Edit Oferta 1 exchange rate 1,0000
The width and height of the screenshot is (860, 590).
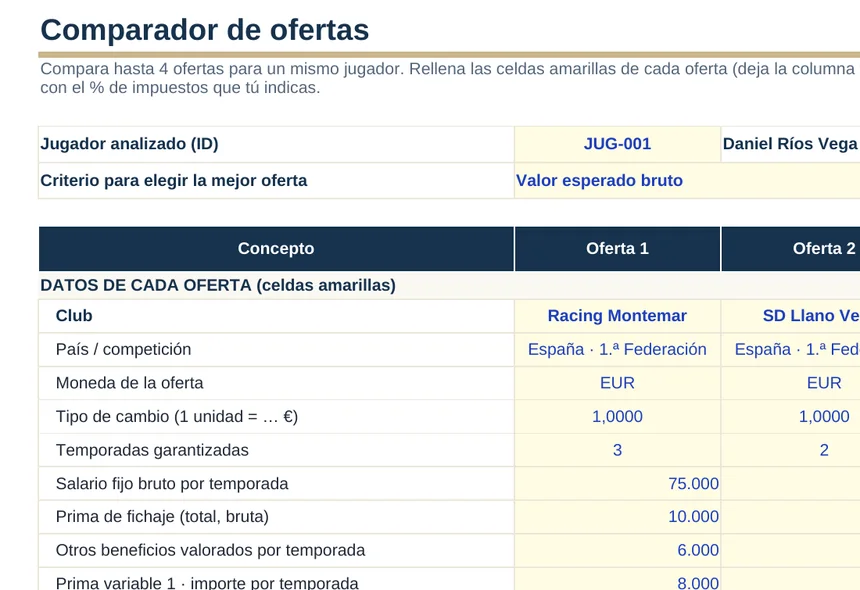(617, 417)
